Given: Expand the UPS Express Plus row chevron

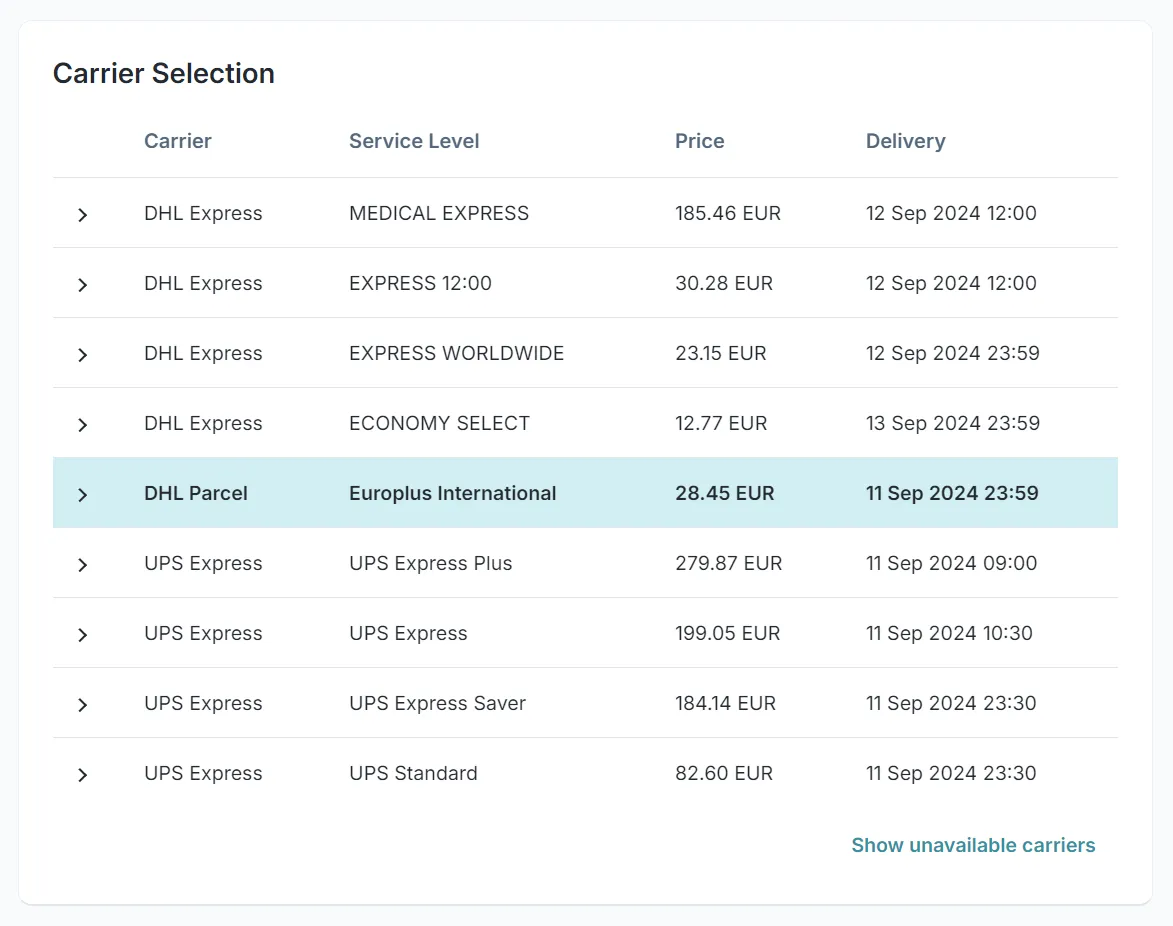Looking at the screenshot, I should coord(82,565).
